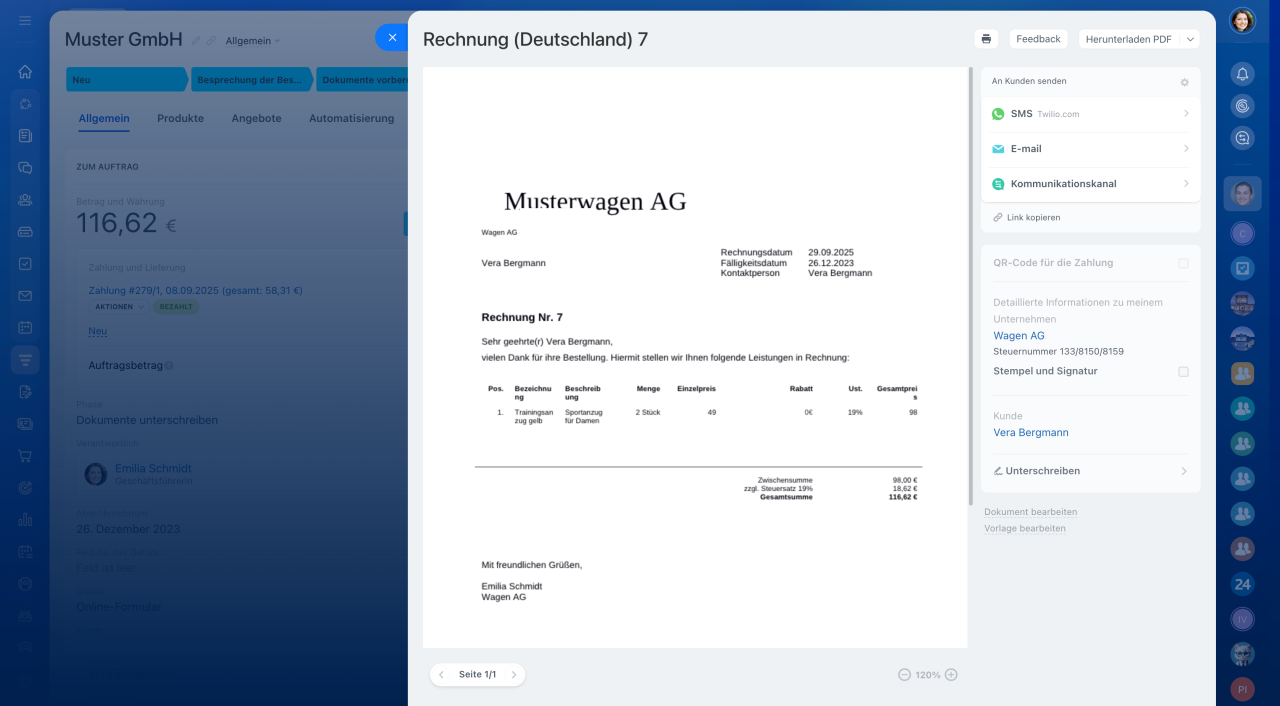Viewport: 1280px width, 706px height.
Task: Click 'Dokument bearbeiten' link
Action: 1030,512
